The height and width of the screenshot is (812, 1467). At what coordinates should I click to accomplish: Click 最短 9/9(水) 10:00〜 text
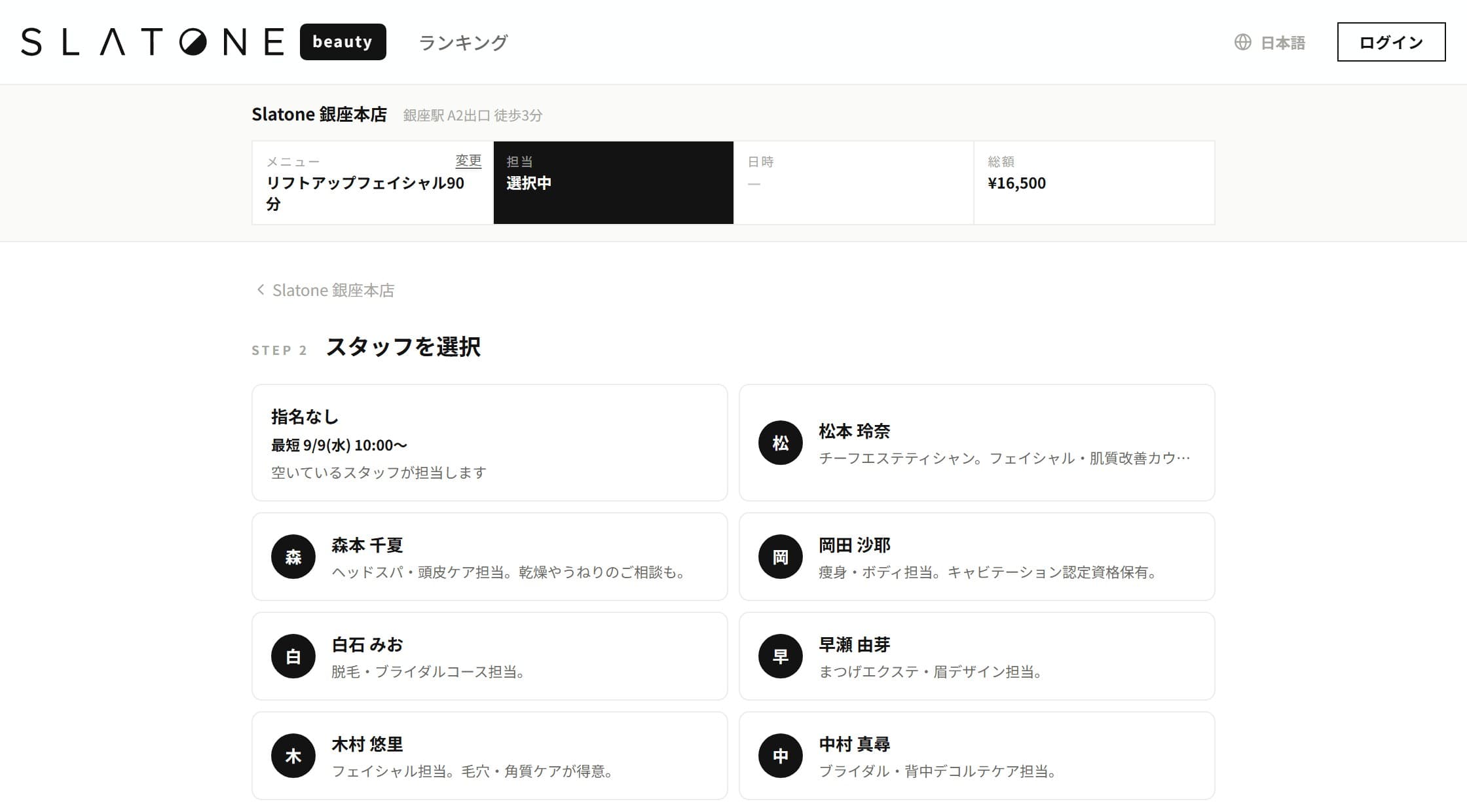[339, 445]
